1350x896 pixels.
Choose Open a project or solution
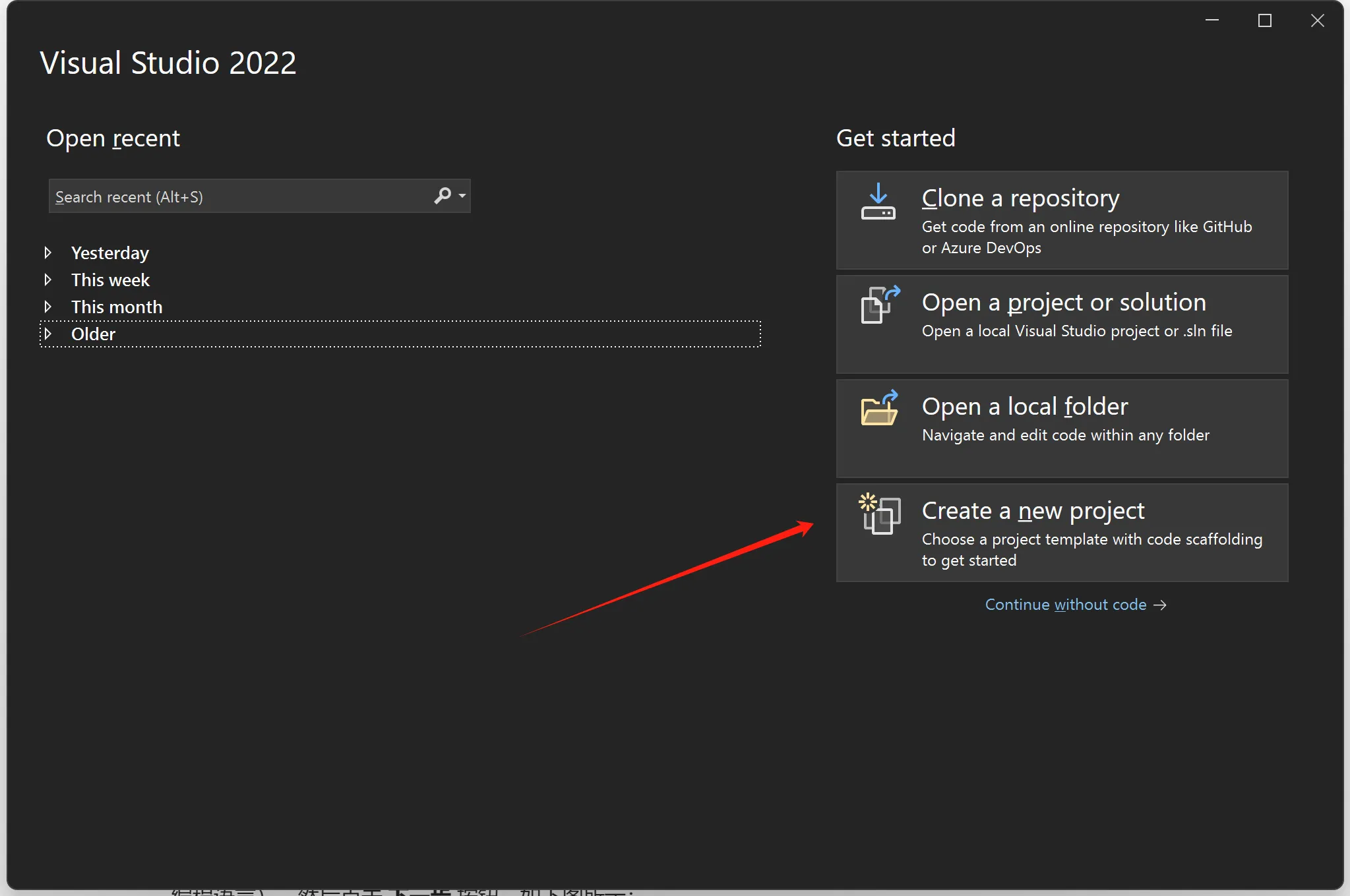1062,324
